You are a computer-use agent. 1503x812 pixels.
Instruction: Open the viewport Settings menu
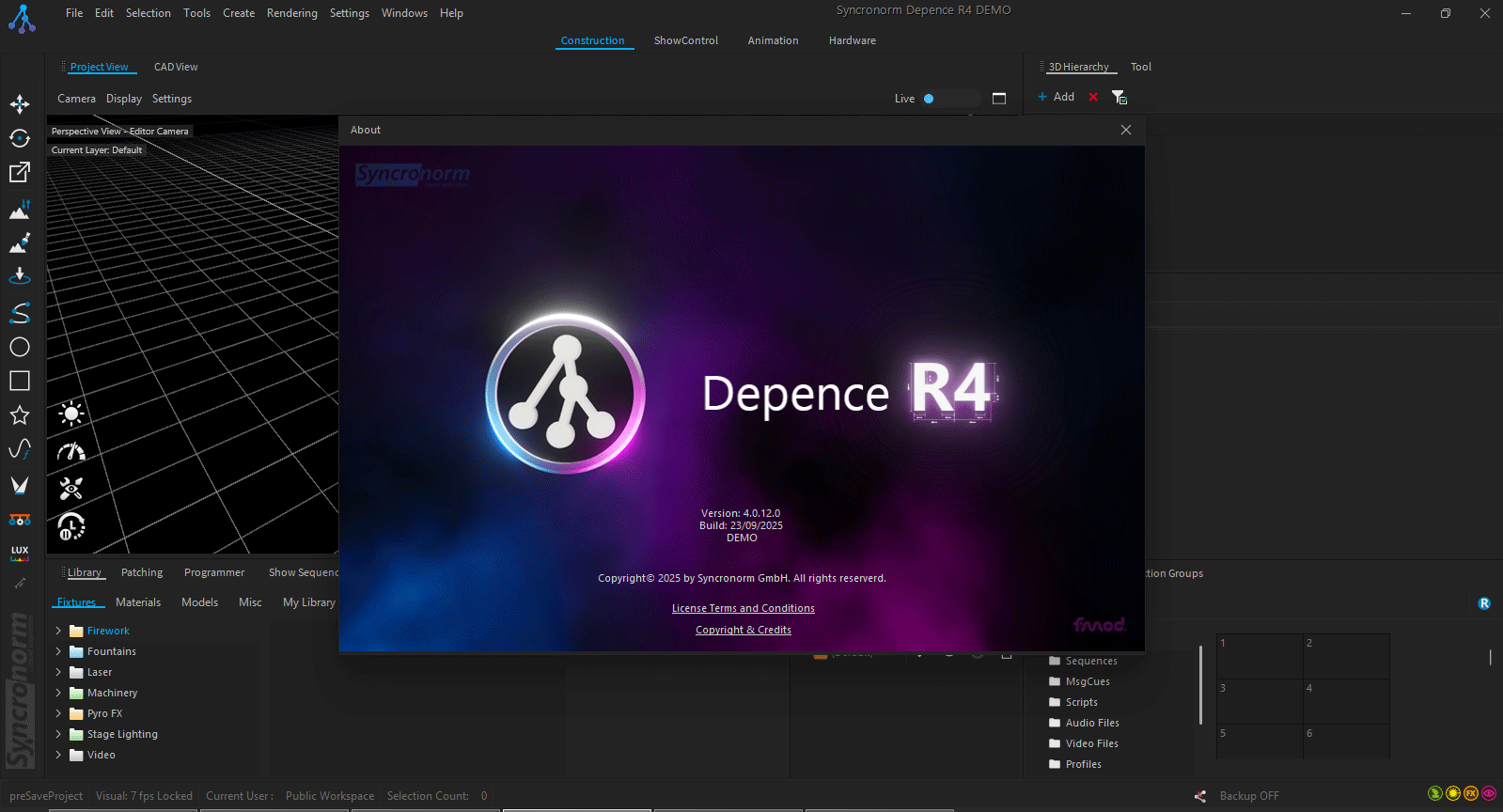pyautogui.click(x=172, y=99)
